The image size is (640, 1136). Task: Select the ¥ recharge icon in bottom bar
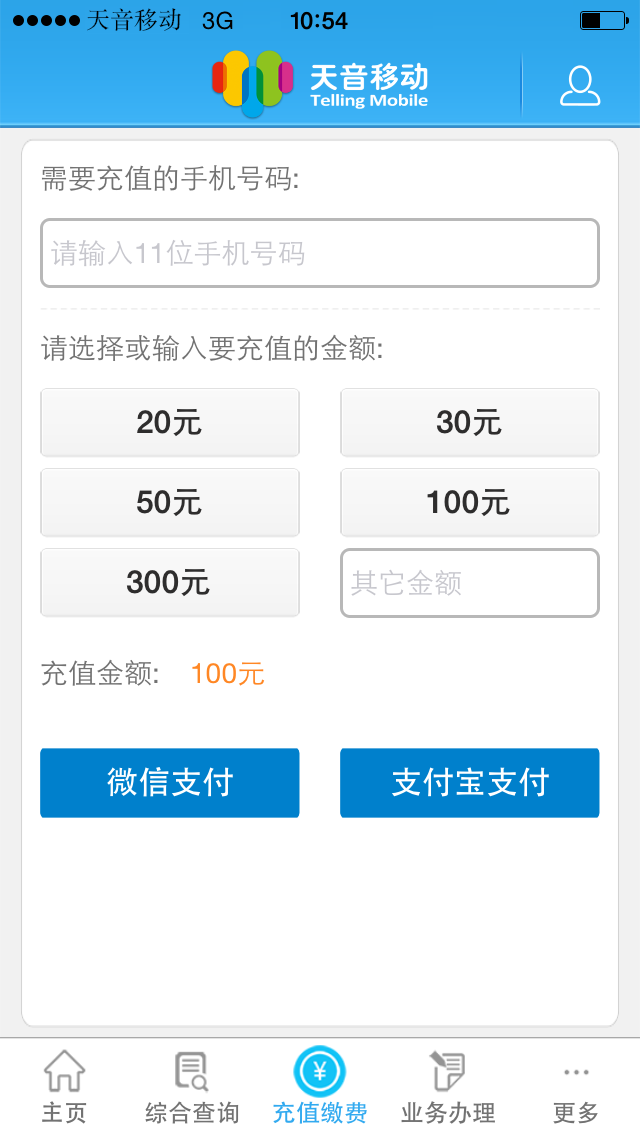(x=319, y=1069)
